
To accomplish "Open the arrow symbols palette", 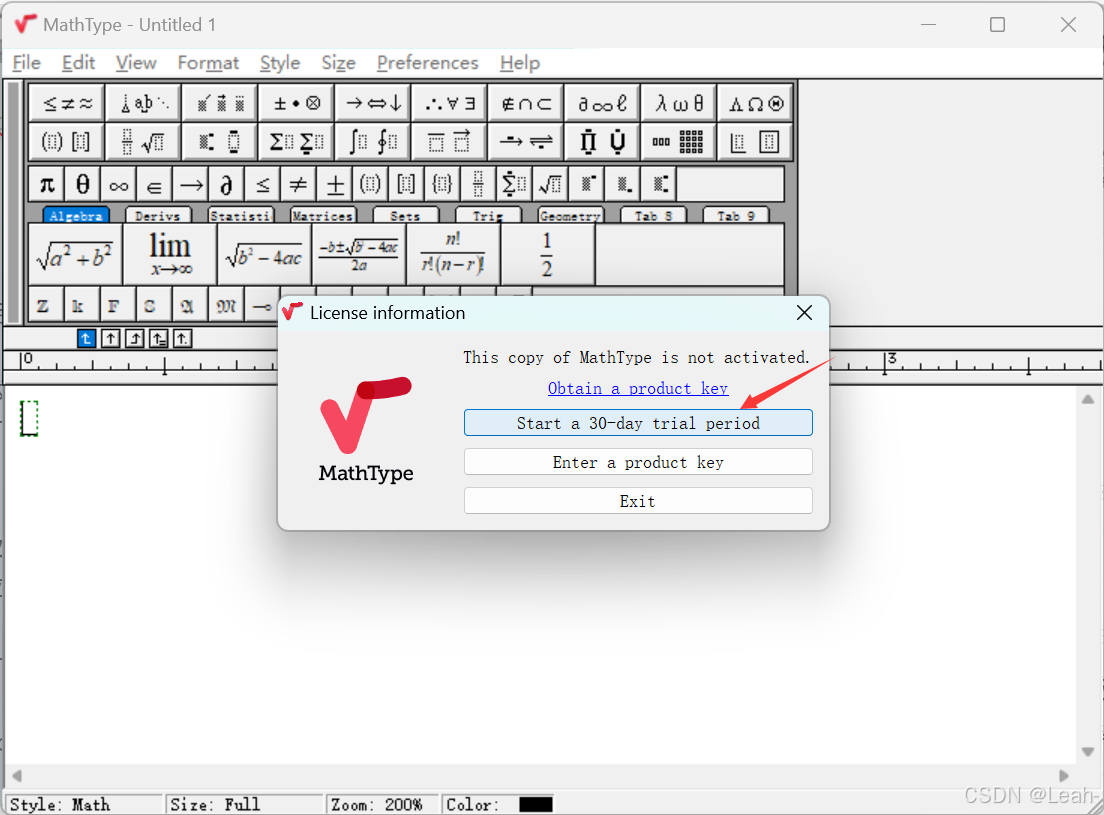I will (x=373, y=103).
